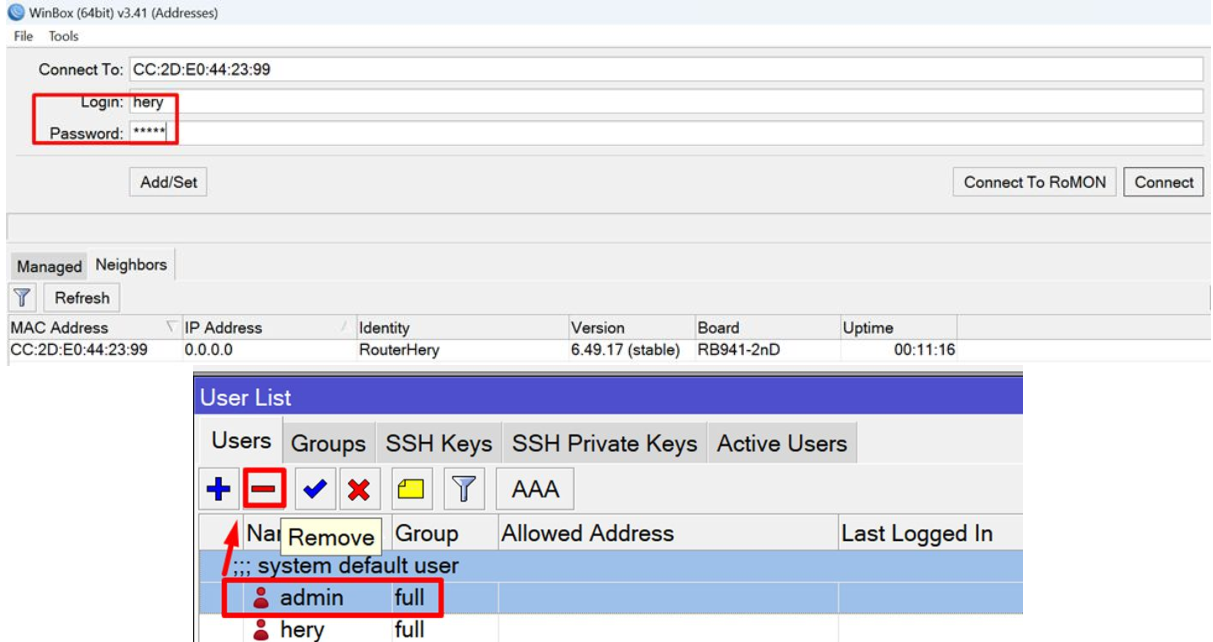This screenshot has height=642, width=1213.
Task: Switch to the Groups tab
Action: click(328, 443)
